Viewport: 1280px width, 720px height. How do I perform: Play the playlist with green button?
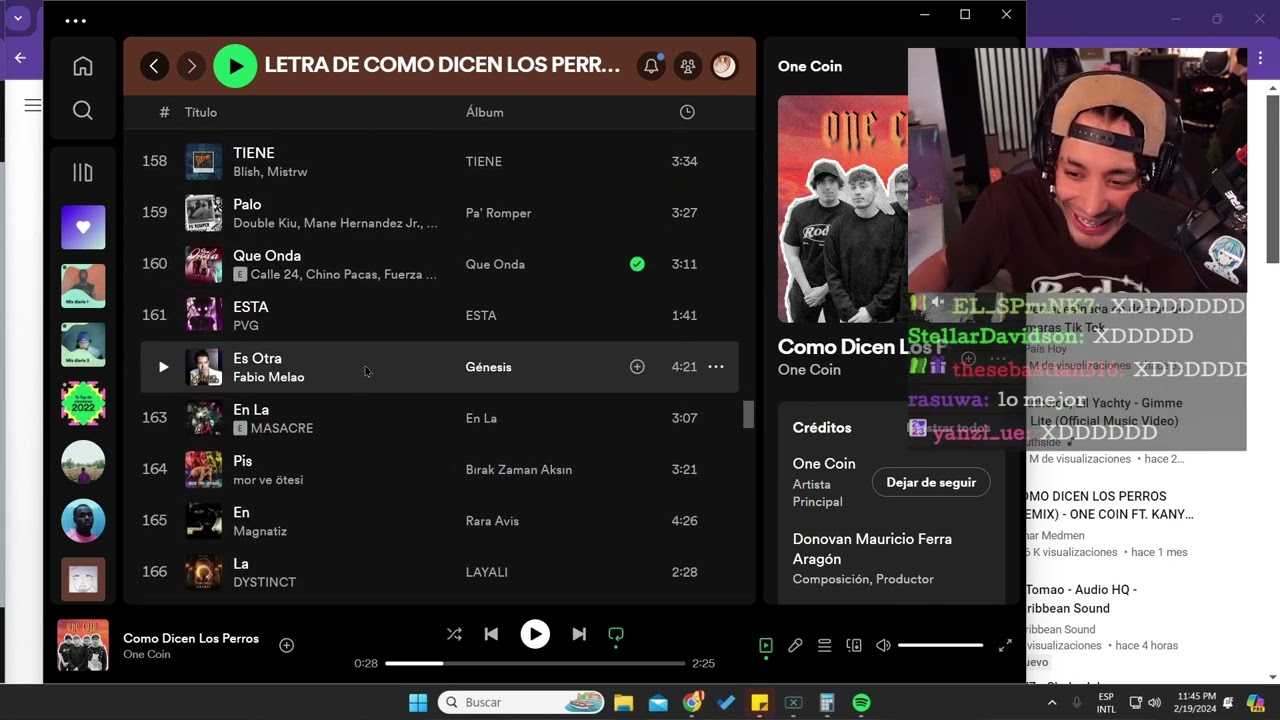point(235,66)
